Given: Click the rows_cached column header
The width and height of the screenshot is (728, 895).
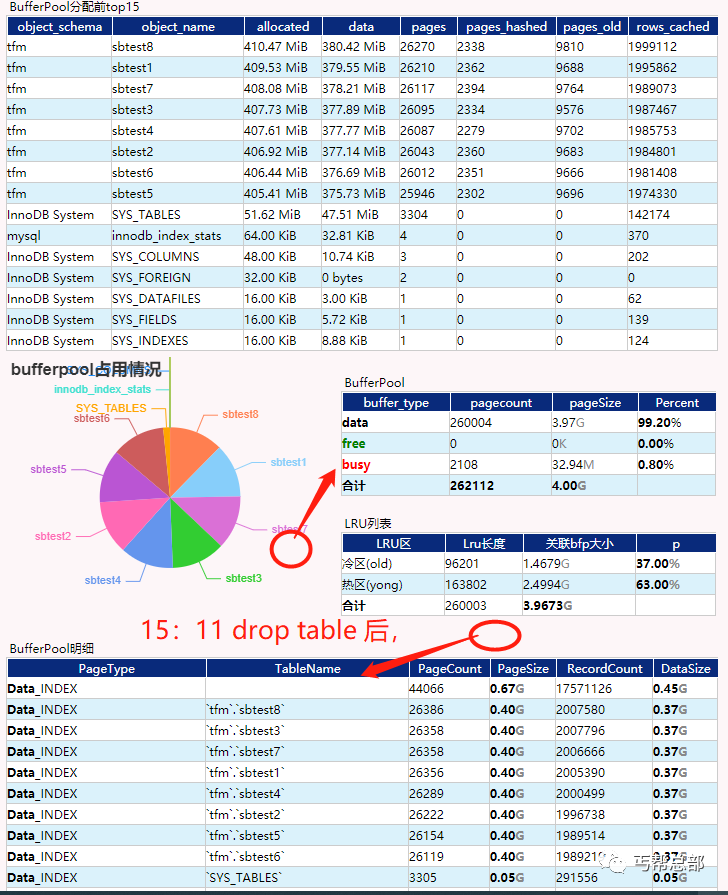Looking at the screenshot, I should click(673, 27).
